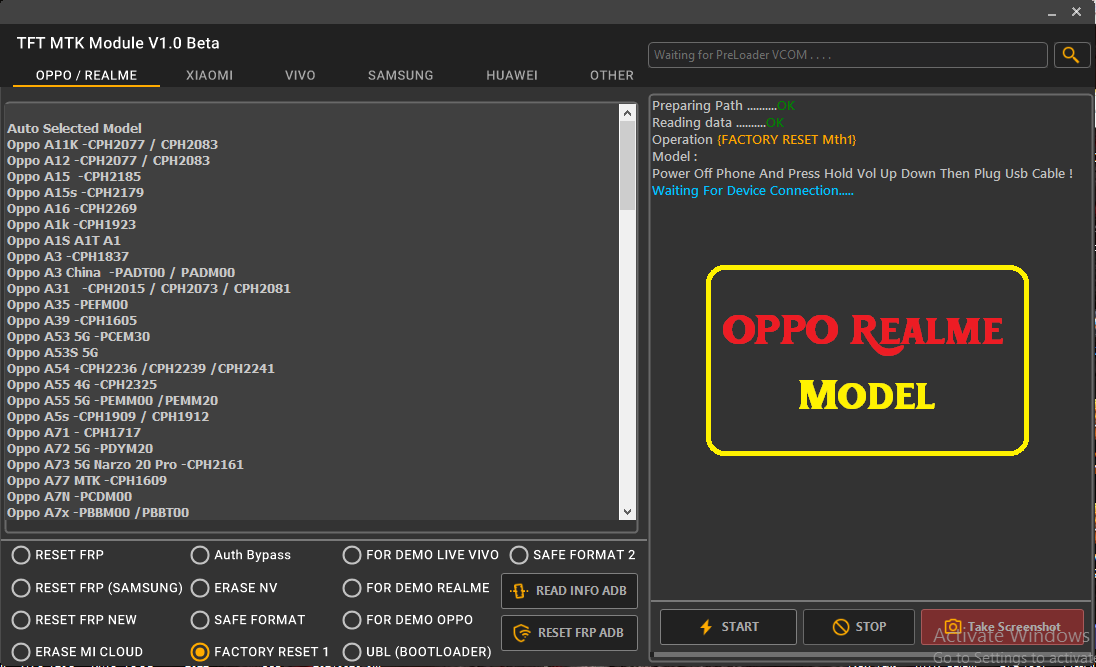Minimize the TFT MTK Module window

[1051, 13]
